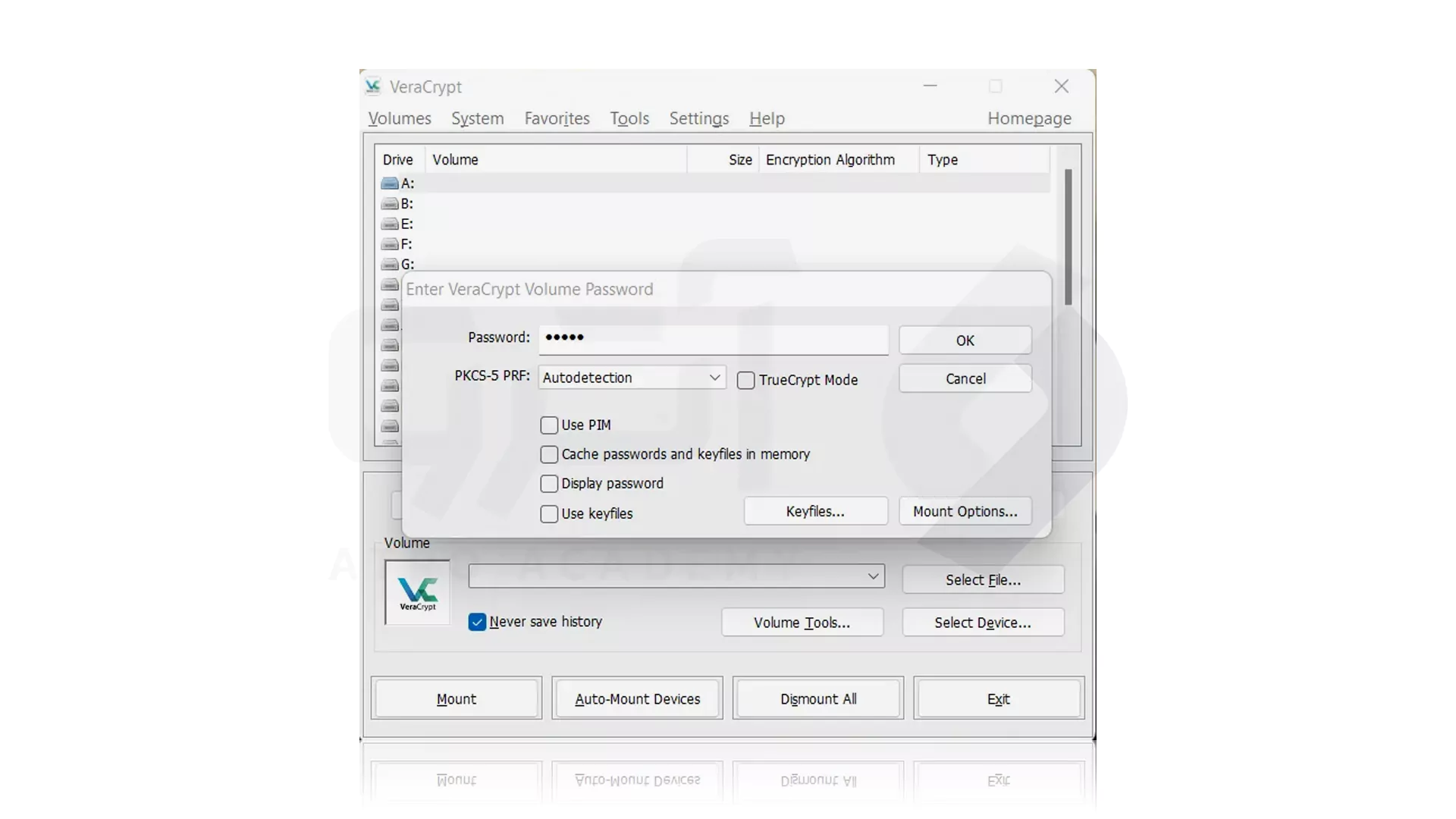Sort by the Volume column header

556,160
